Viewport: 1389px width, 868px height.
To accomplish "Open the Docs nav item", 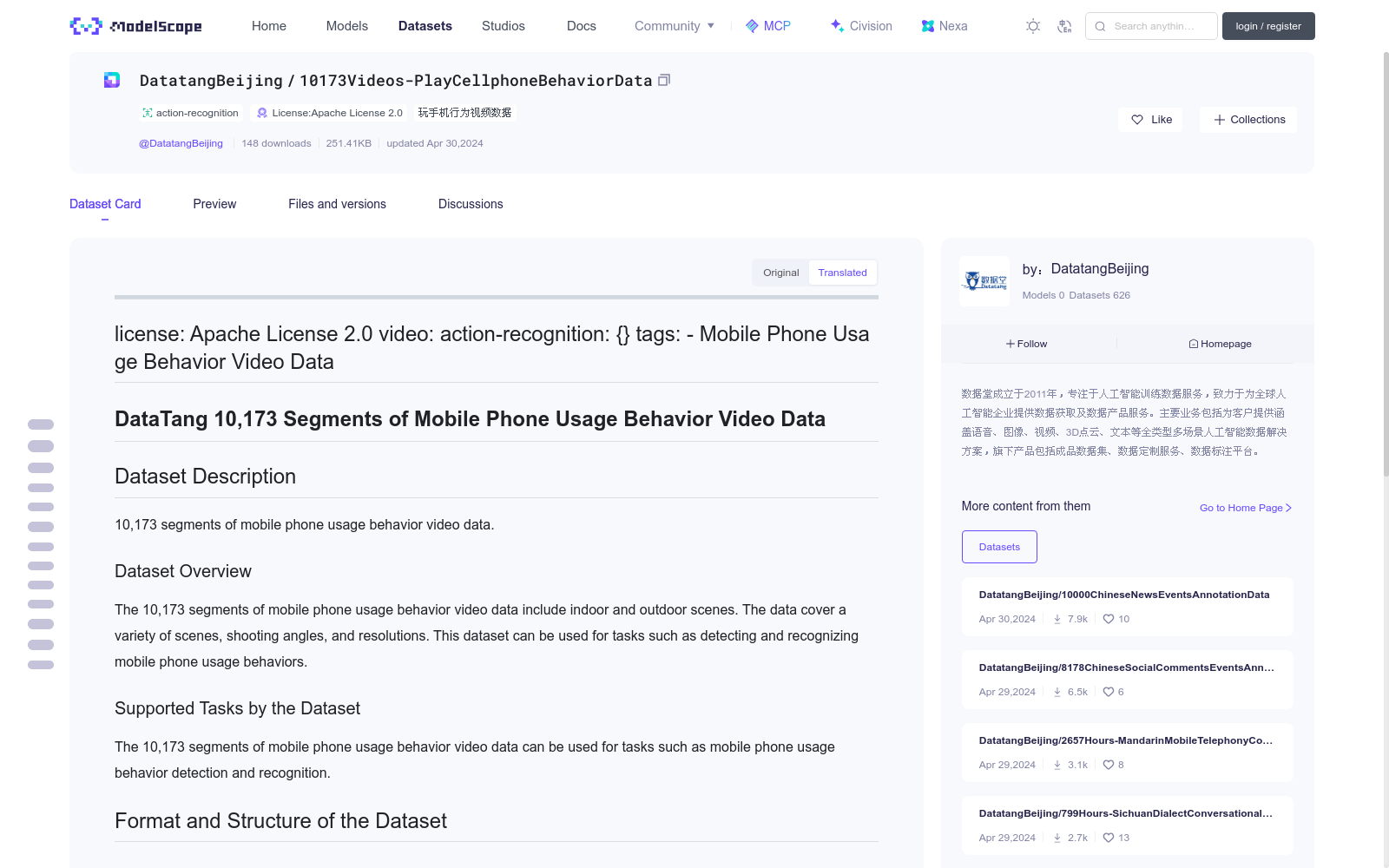I will pyautogui.click(x=582, y=26).
